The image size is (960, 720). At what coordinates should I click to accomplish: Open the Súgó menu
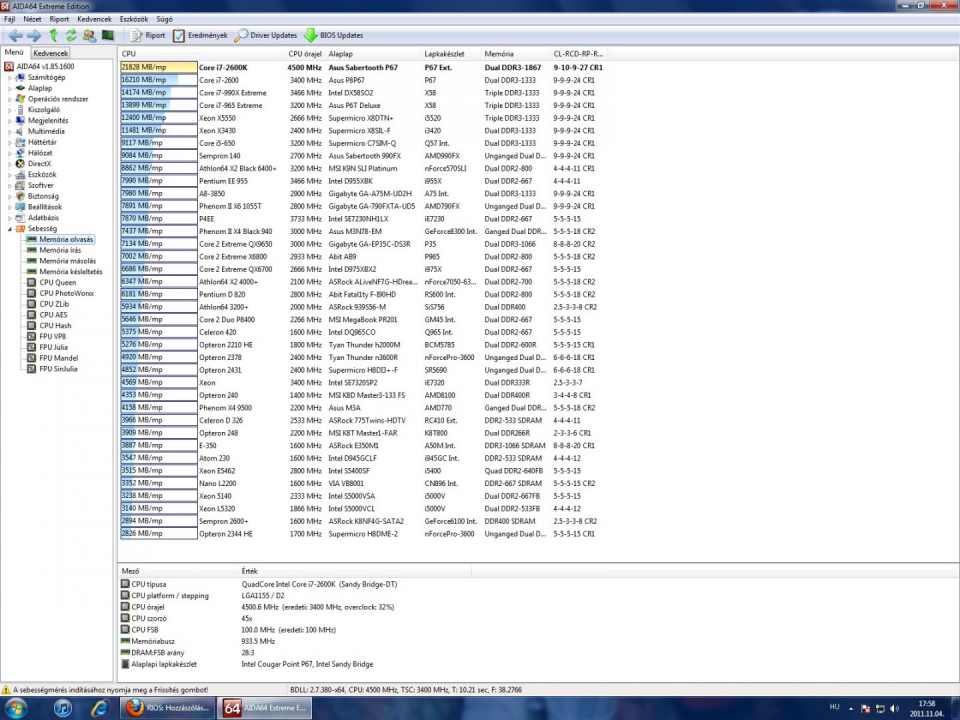point(164,19)
